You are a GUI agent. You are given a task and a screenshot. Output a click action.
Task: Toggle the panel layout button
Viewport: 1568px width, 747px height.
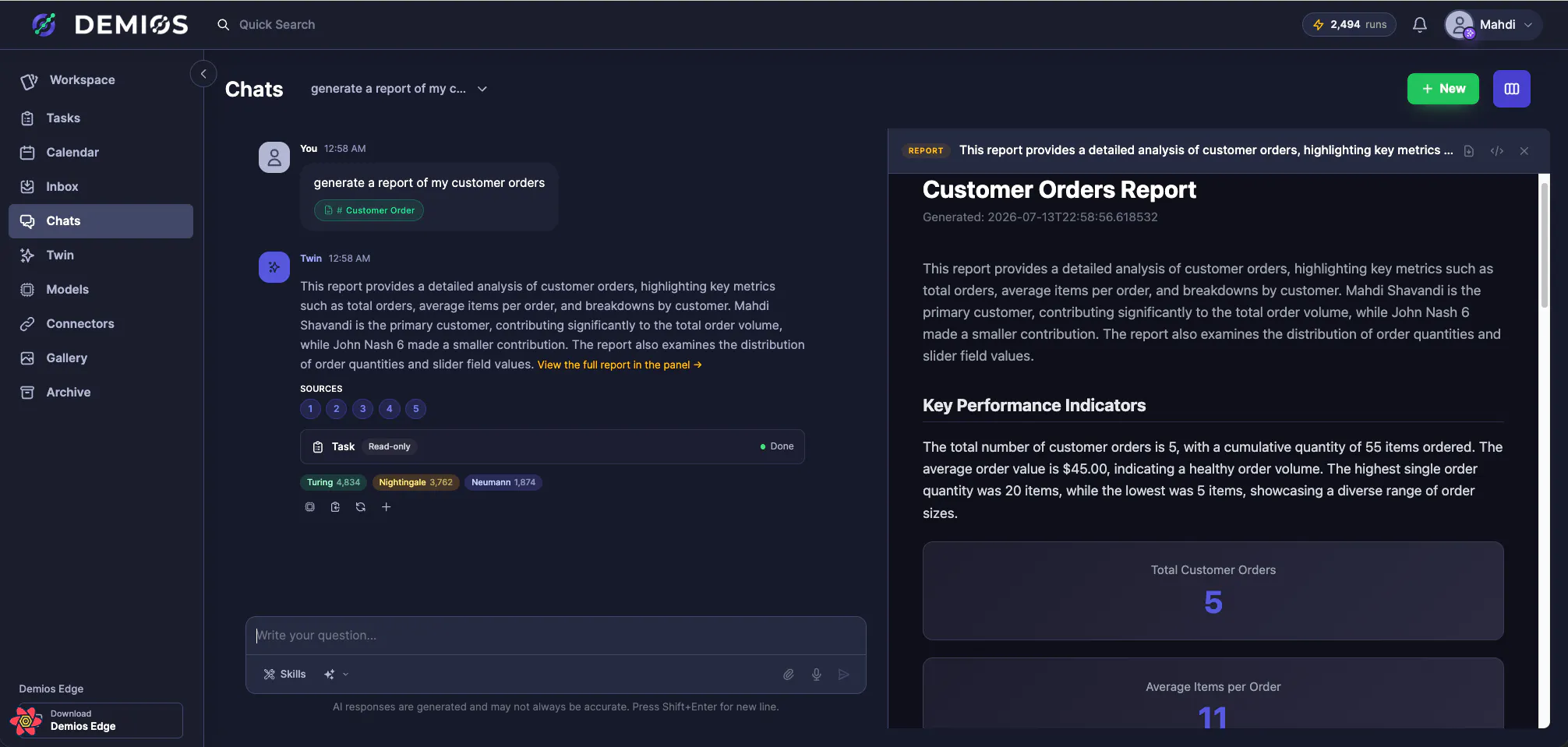pyautogui.click(x=1511, y=89)
